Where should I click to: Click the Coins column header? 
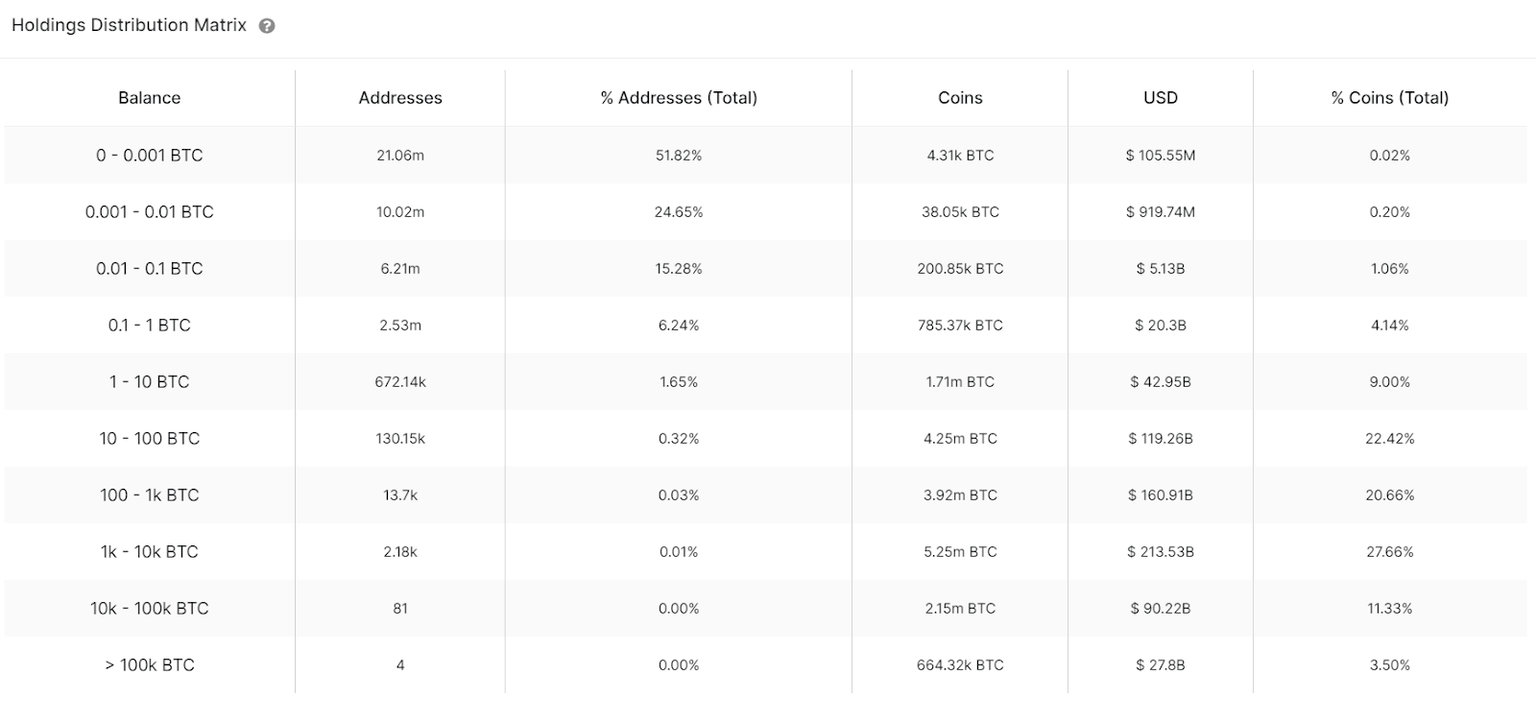[960, 98]
